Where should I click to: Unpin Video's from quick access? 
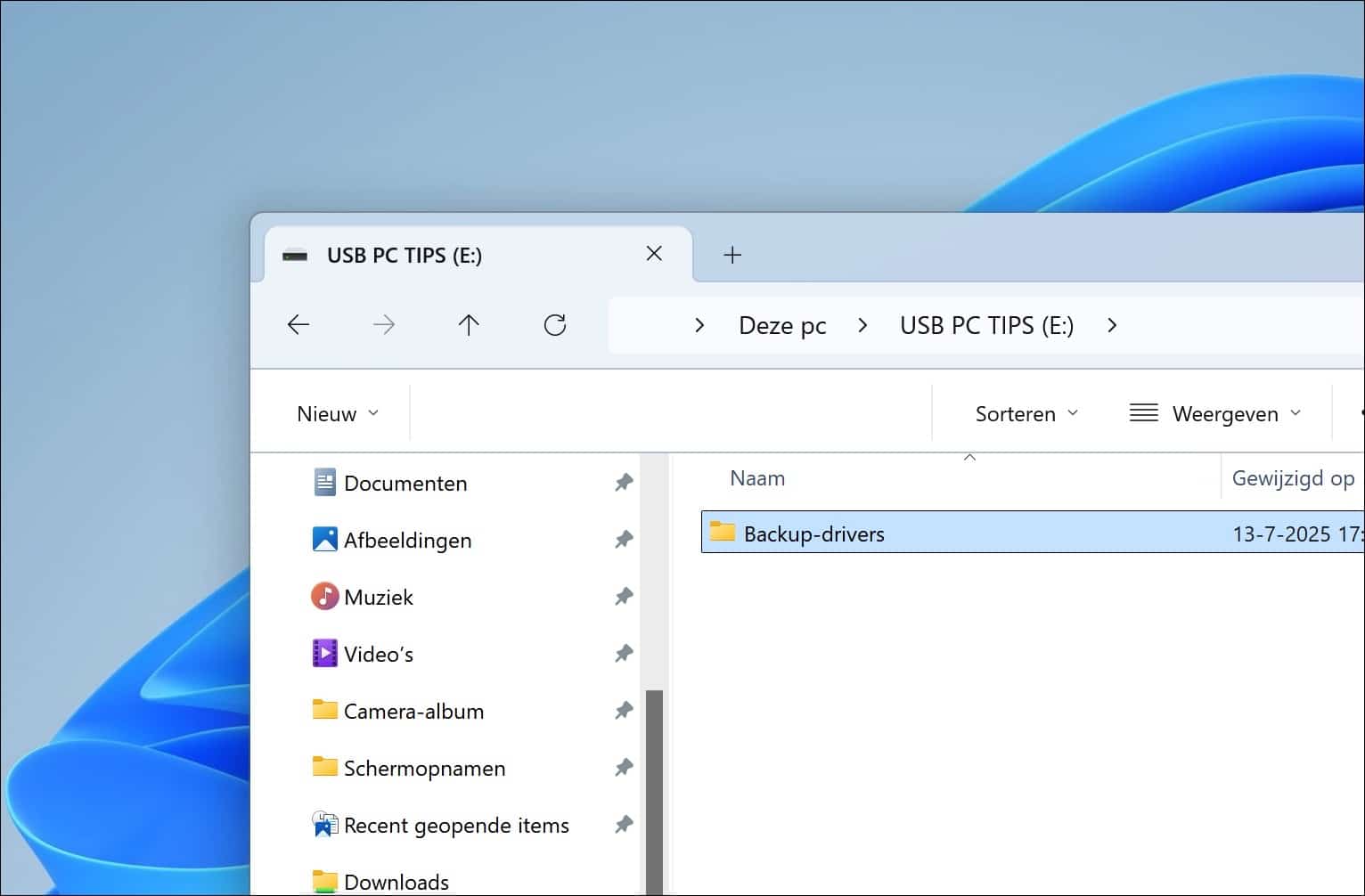click(x=623, y=653)
